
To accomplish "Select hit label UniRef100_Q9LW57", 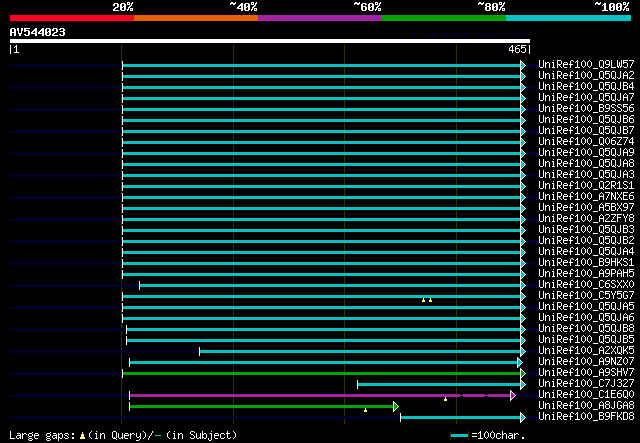I will (x=586, y=64).
